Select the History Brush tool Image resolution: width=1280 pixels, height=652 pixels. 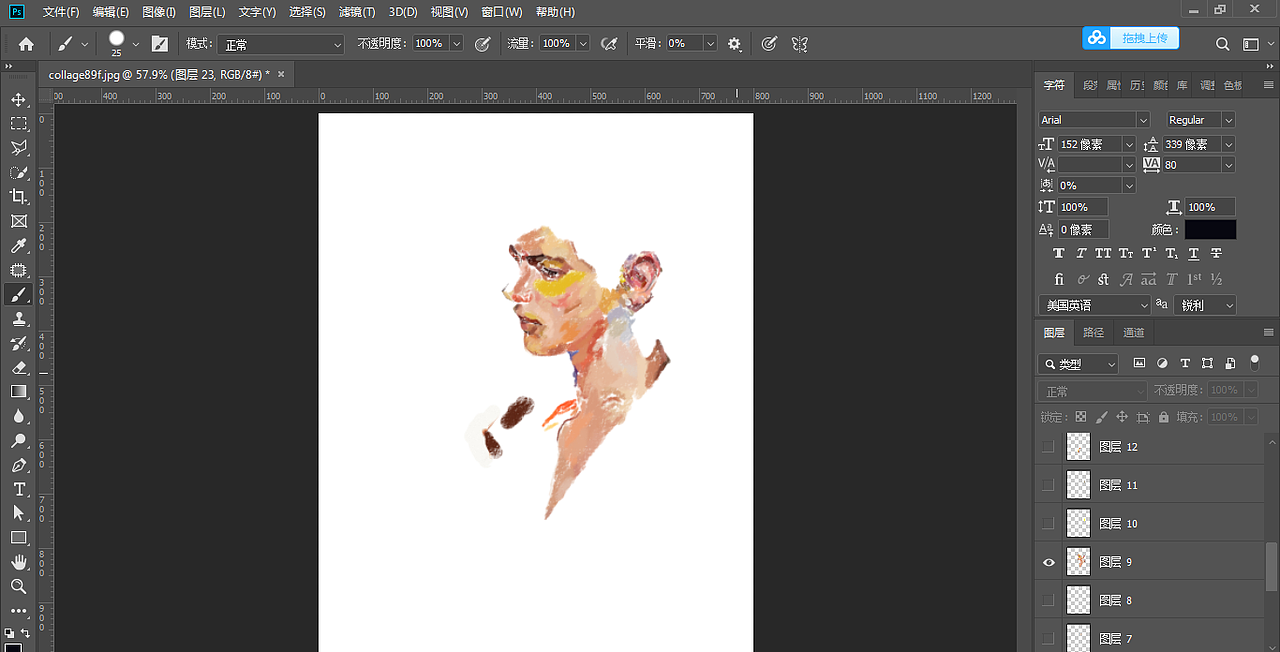pos(19,343)
